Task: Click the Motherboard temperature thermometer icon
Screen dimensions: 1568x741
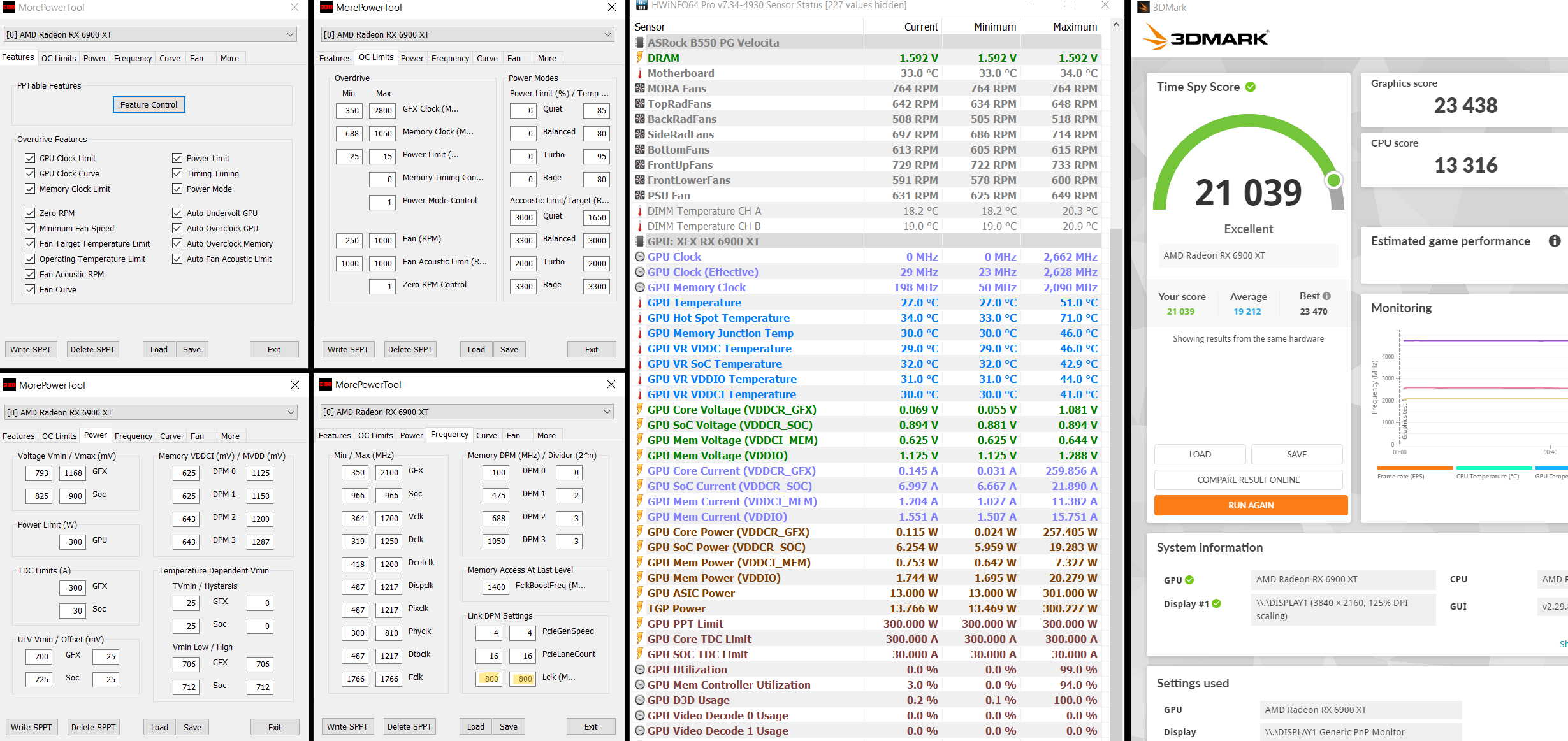Action: (639, 73)
